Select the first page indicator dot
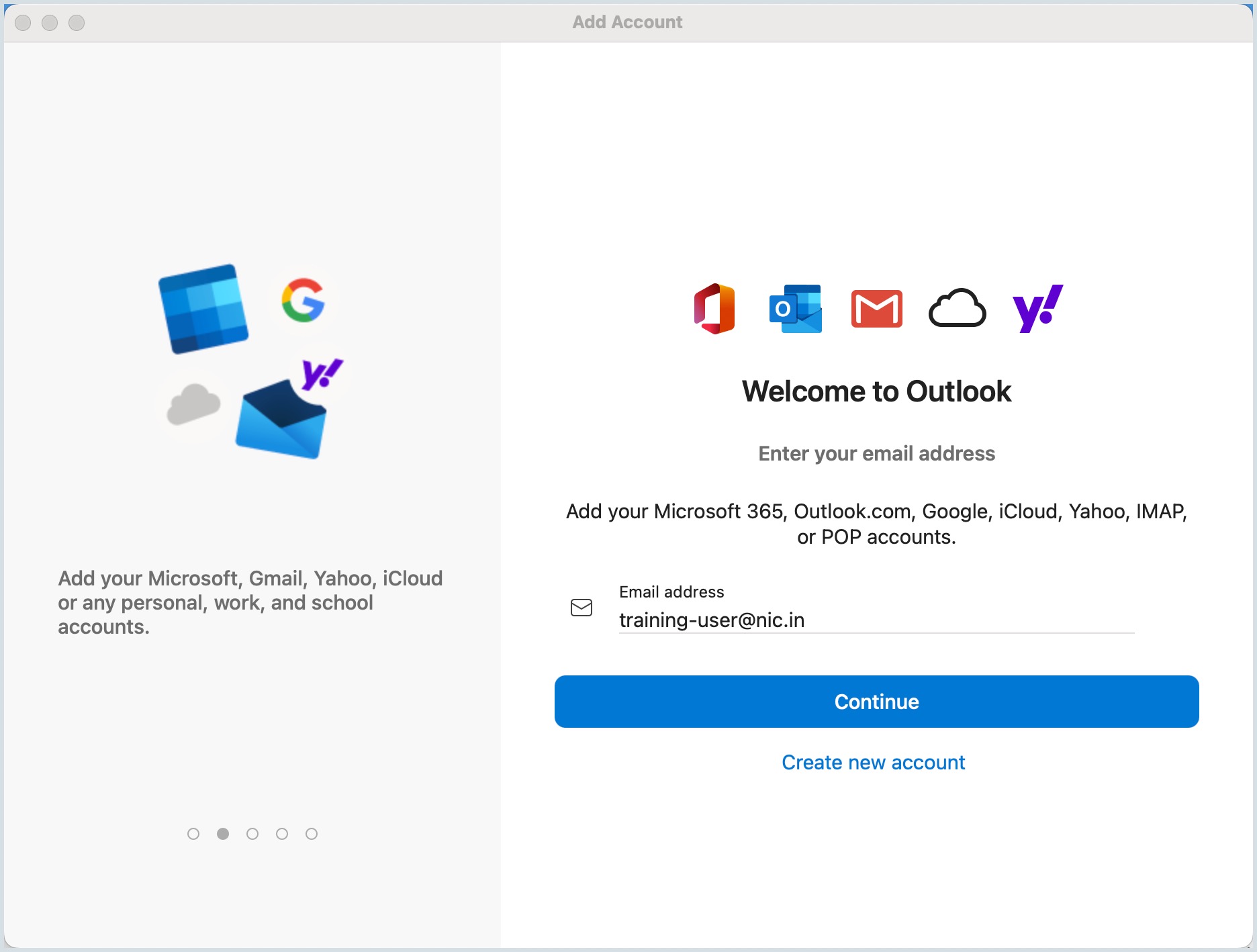The height and width of the screenshot is (952, 1257). pyautogui.click(x=193, y=834)
